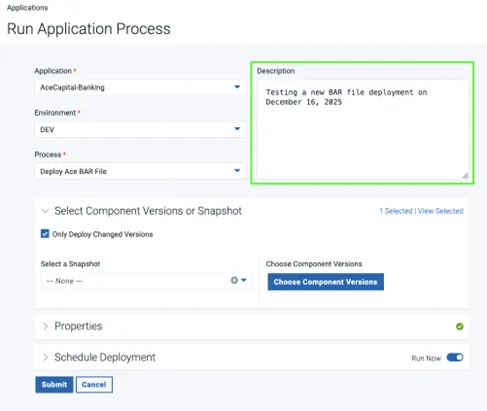Click the Run Application Process page heading
487x411 pixels.
point(89,29)
